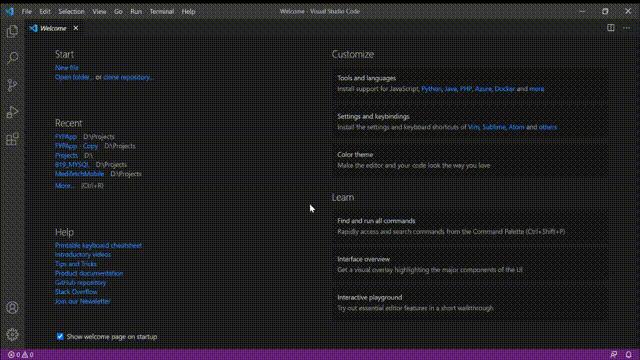Open Stack Overflow link
The width and height of the screenshot is (640, 360).
(76, 292)
